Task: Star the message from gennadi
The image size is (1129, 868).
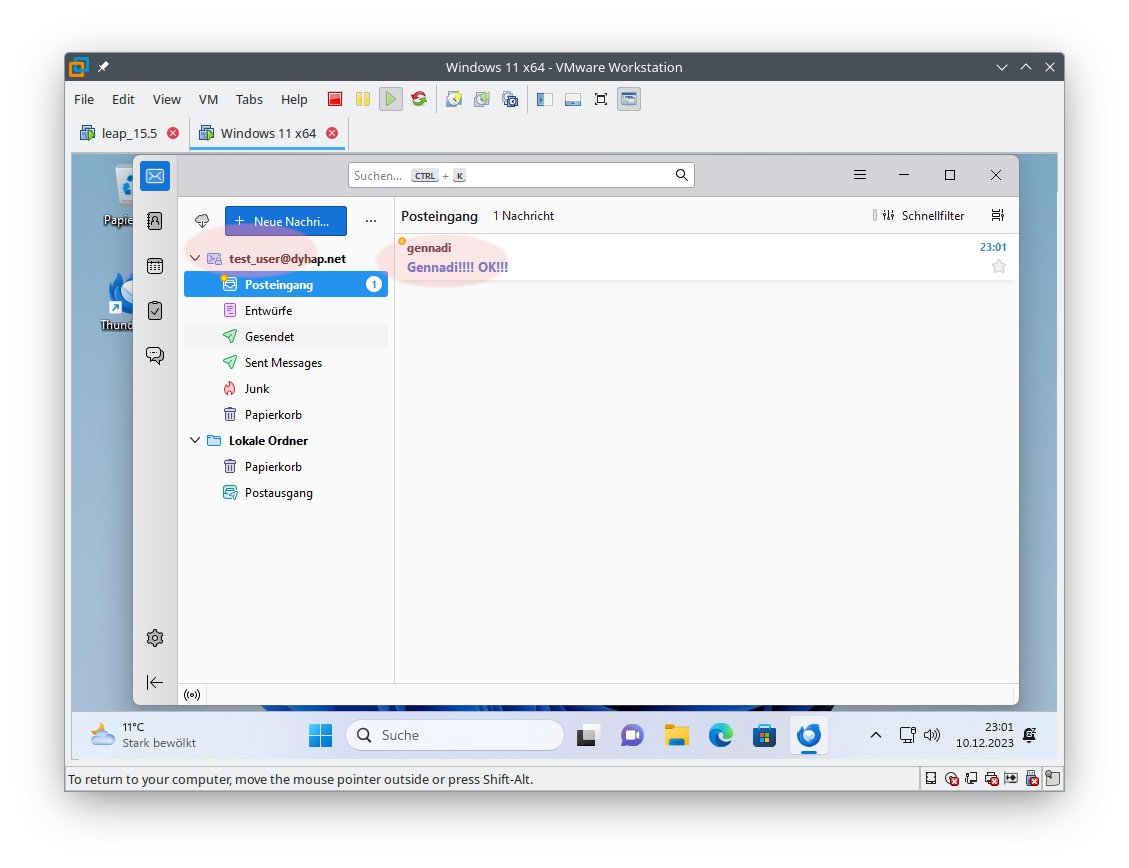Action: tap(998, 266)
